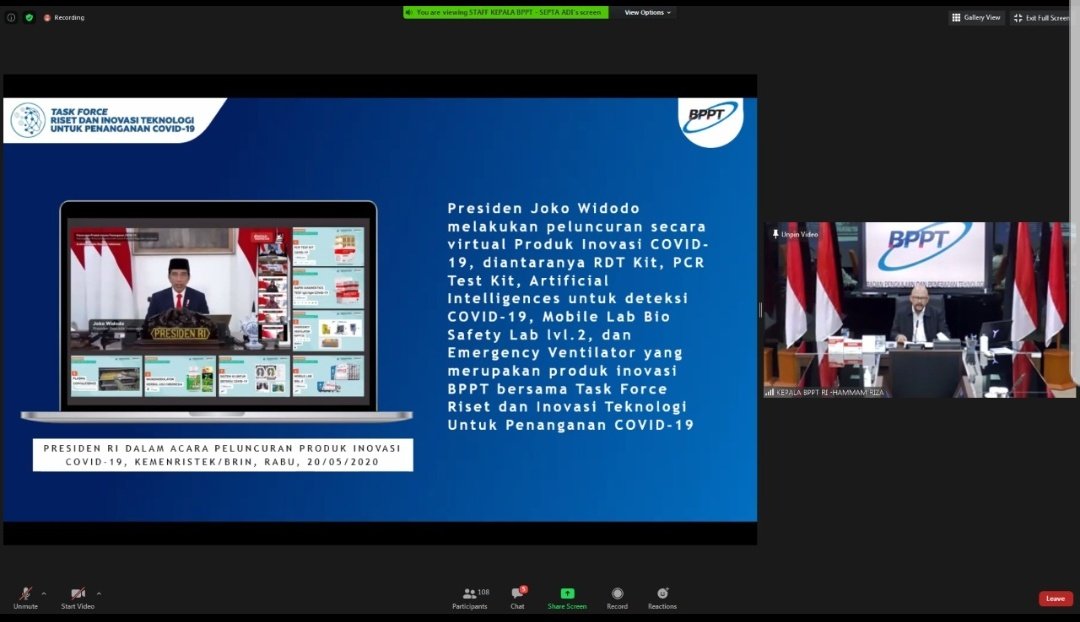Click the Start Video camera icon
Image resolution: width=1080 pixels, height=622 pixels.
coord(78,593)
